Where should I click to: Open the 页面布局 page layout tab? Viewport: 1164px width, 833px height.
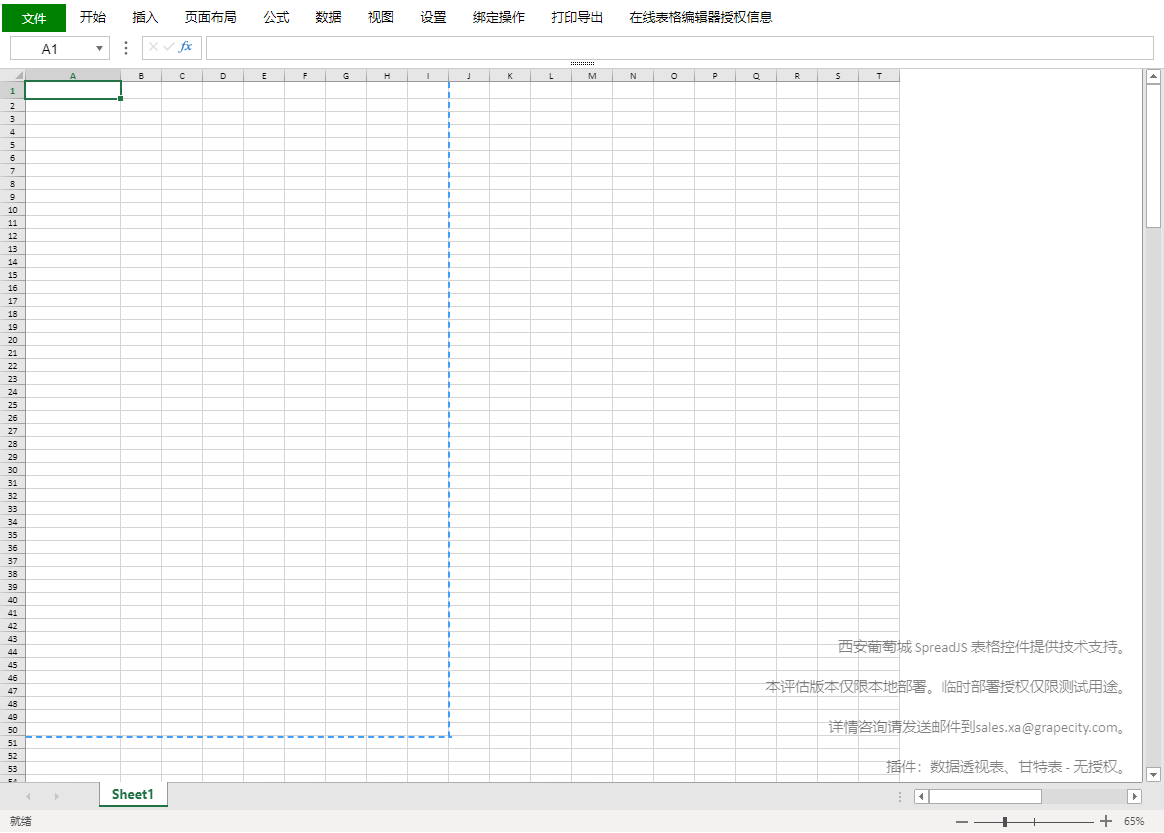(211, 18)
